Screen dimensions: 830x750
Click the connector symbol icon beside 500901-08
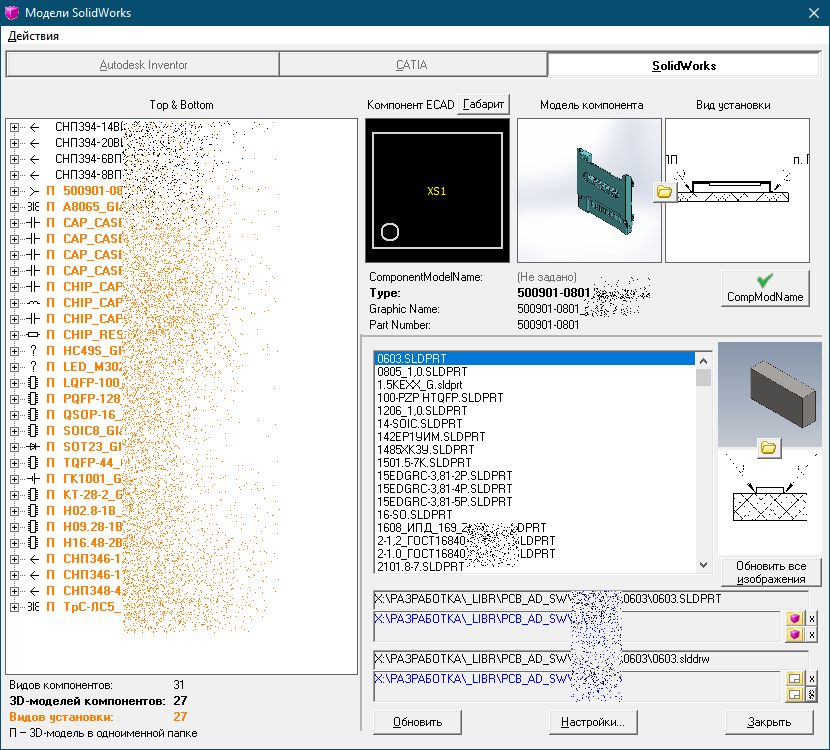click(34, 191)
